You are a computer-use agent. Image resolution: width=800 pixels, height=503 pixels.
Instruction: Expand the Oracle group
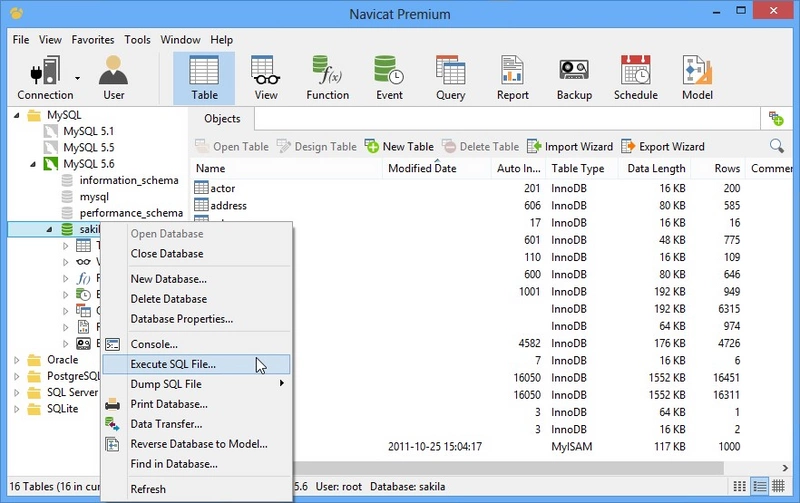(x=16, y=360)
